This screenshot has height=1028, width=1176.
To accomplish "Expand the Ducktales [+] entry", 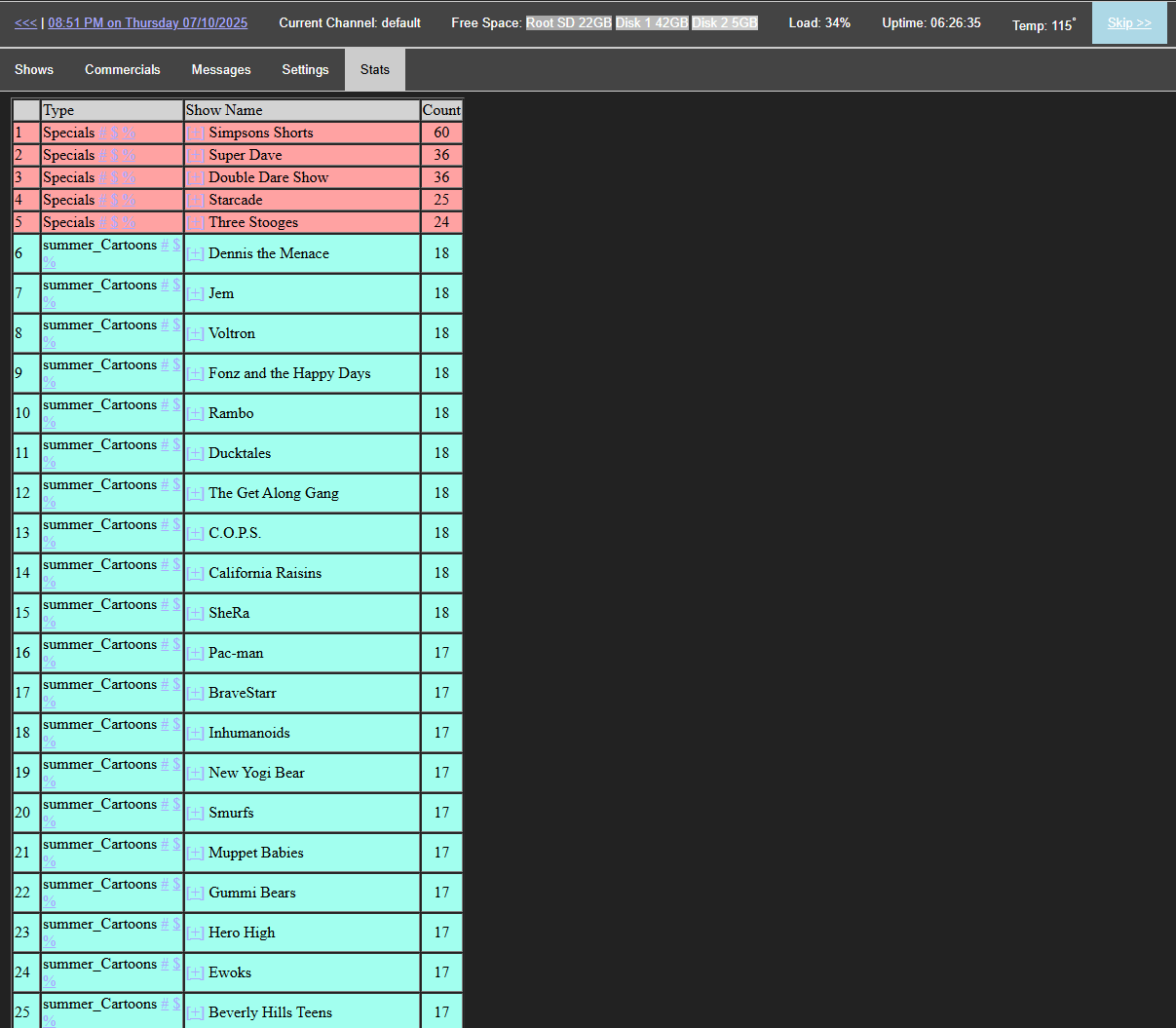I will pyautogui.click(x=196, y=454).
